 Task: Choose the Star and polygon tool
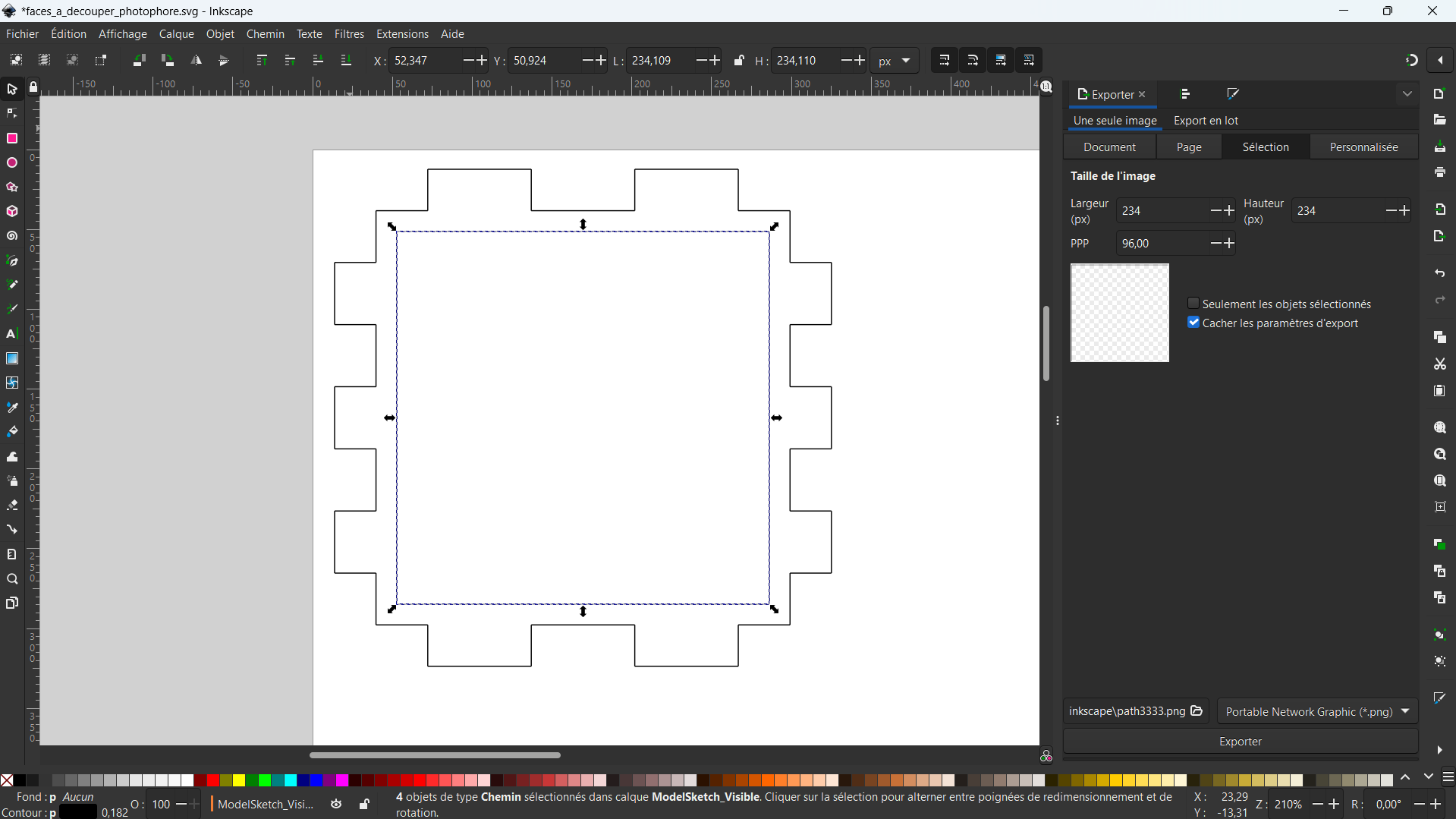coord(12,187)
